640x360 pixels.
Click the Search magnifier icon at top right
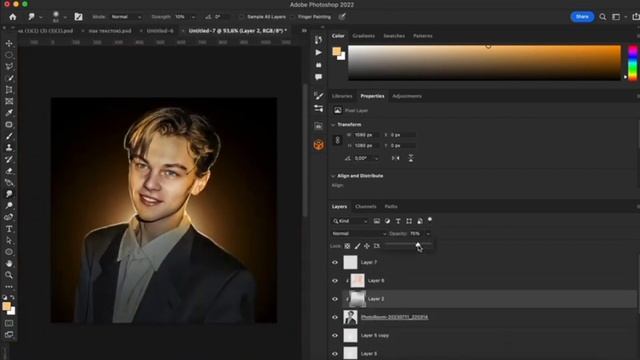pyautogui.click(x=602, y=17)
